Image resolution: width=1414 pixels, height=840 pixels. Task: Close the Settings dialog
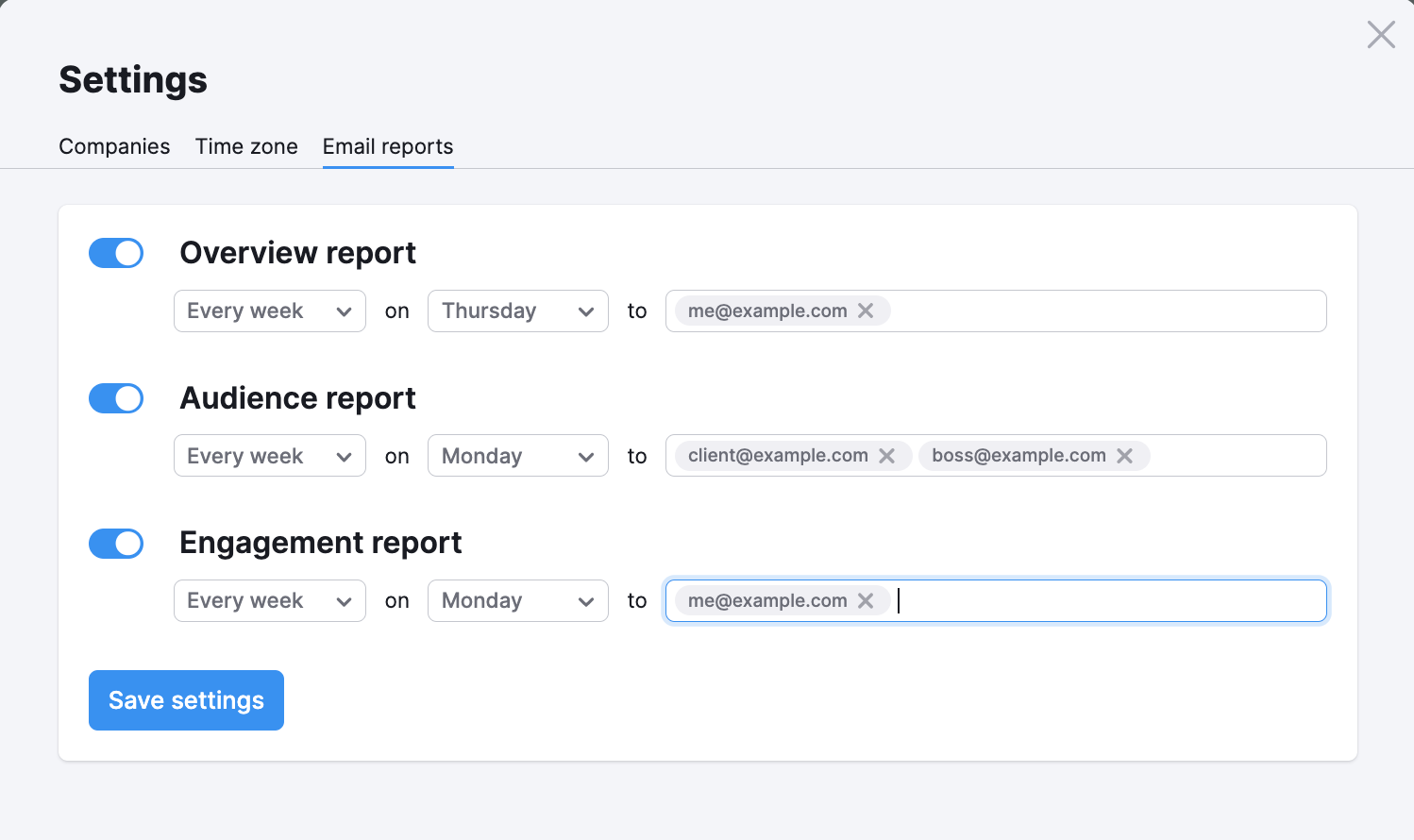pyautogui.click(x=1380, y=34)
